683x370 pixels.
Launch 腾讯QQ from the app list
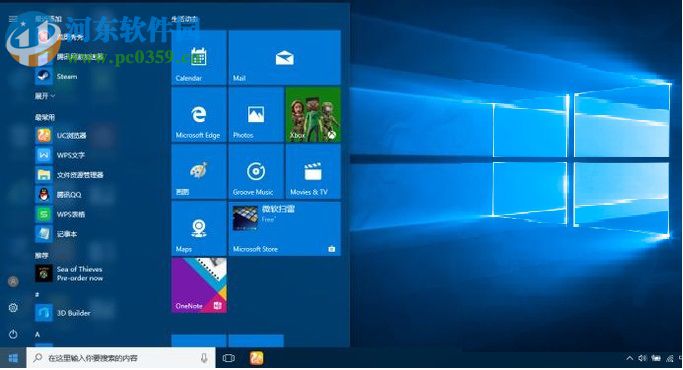pyautogui.click(x=59, y=195)
